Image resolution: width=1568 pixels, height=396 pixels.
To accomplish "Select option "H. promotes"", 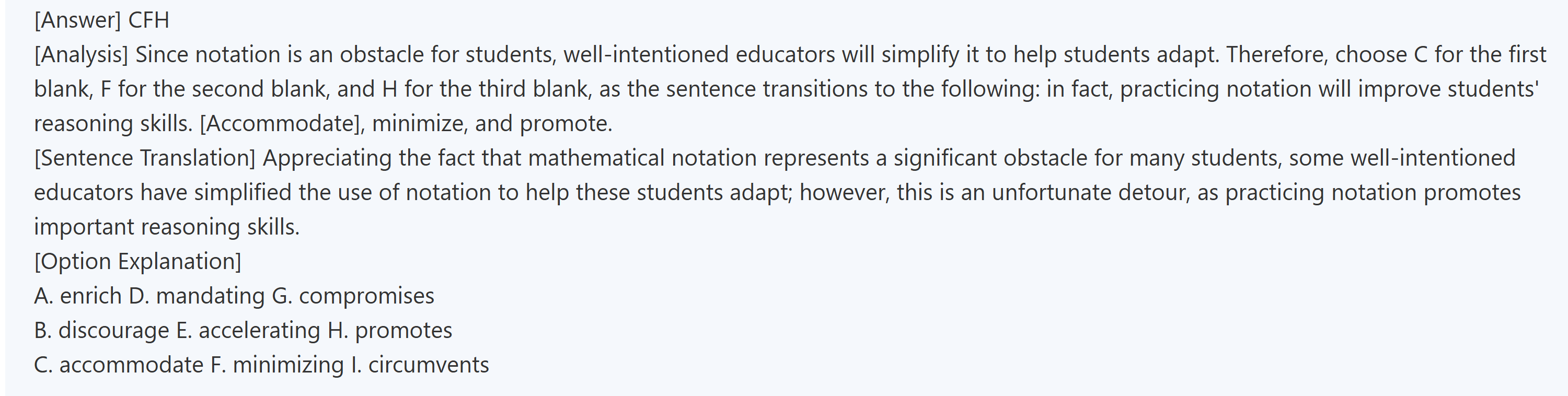I will [389, 330].
